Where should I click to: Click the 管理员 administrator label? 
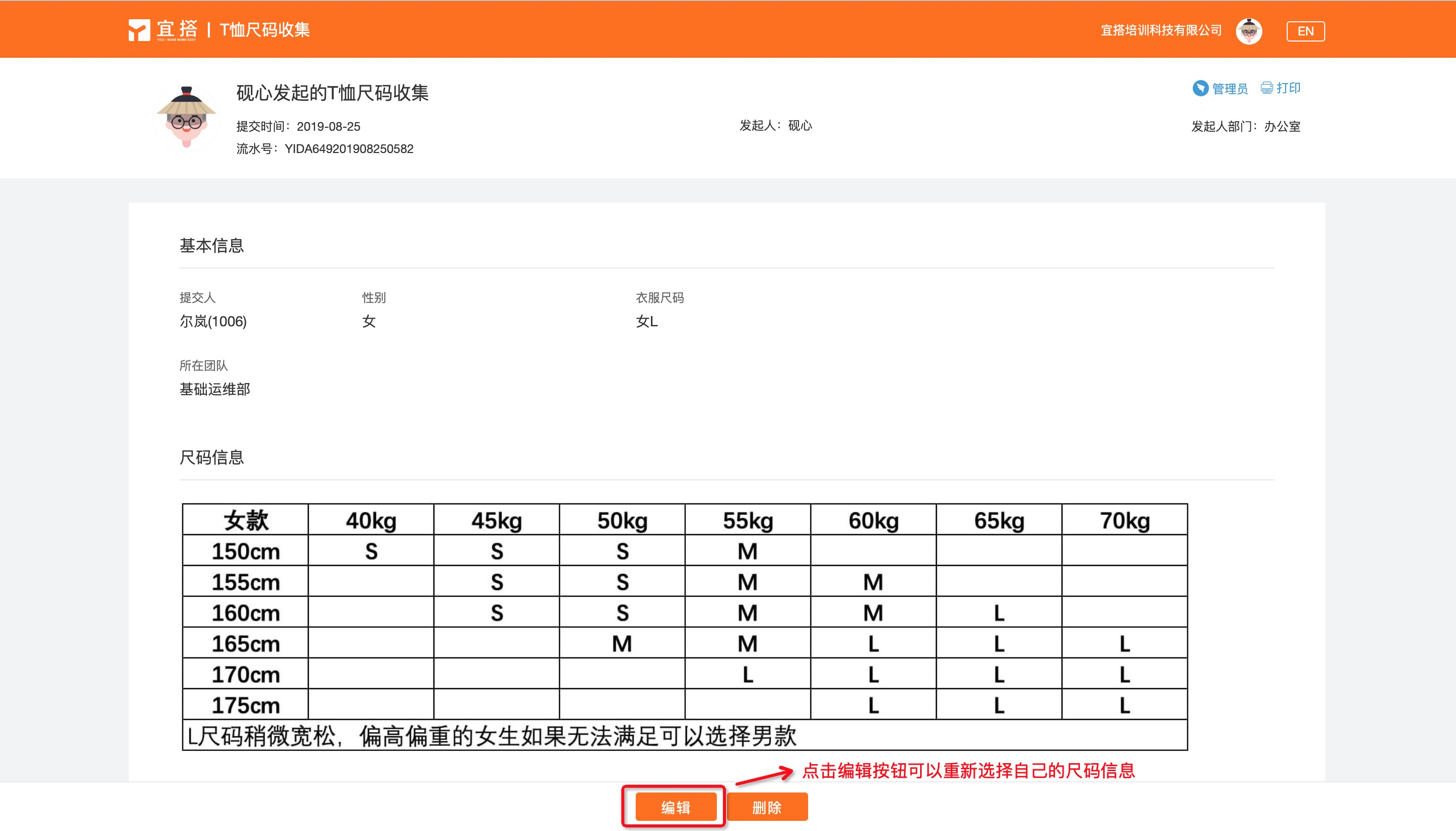[x=1229, y=89]
